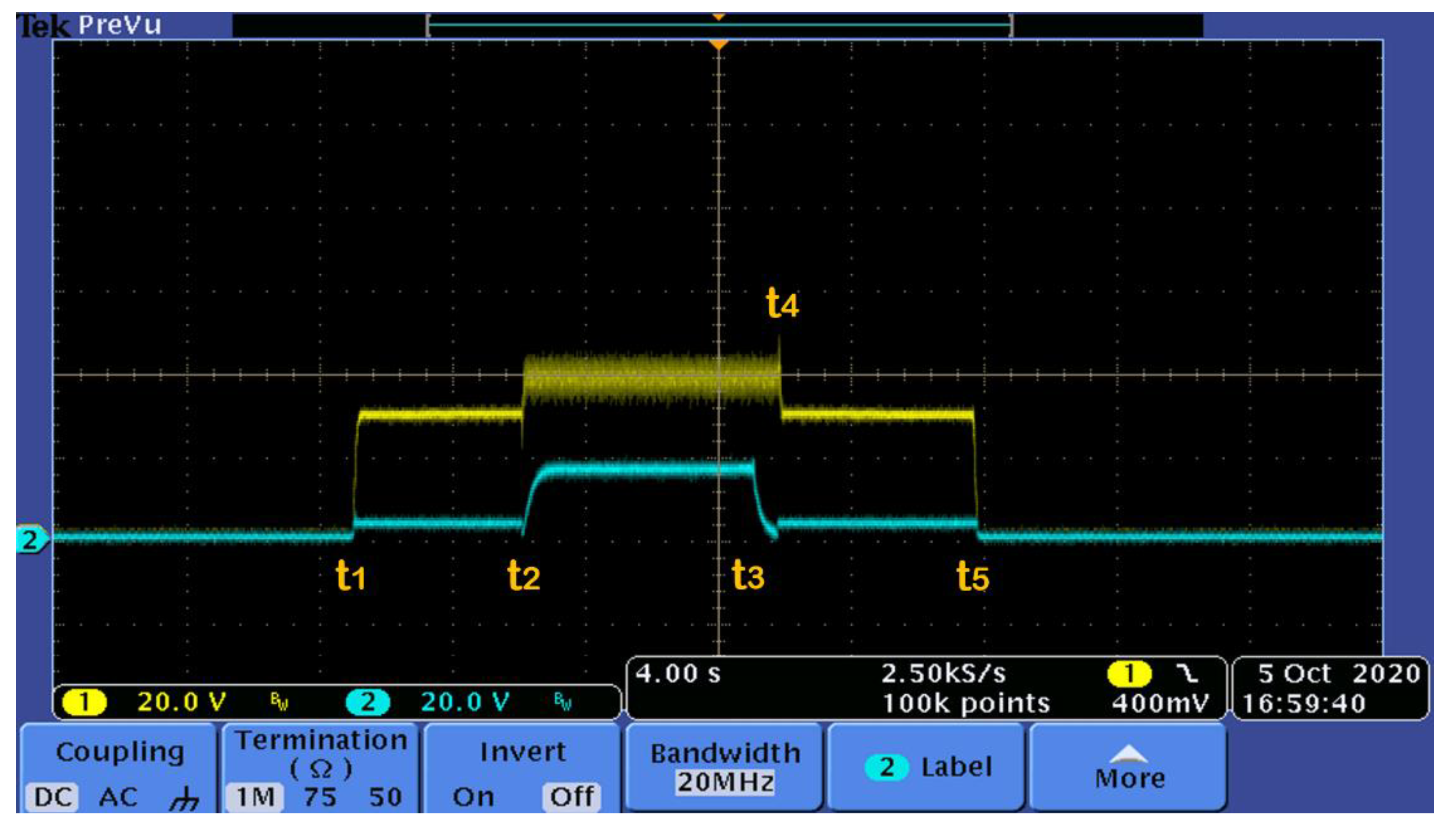
Task: Open the Bandwidth 20MHz menu
Action: pos(725,768)
